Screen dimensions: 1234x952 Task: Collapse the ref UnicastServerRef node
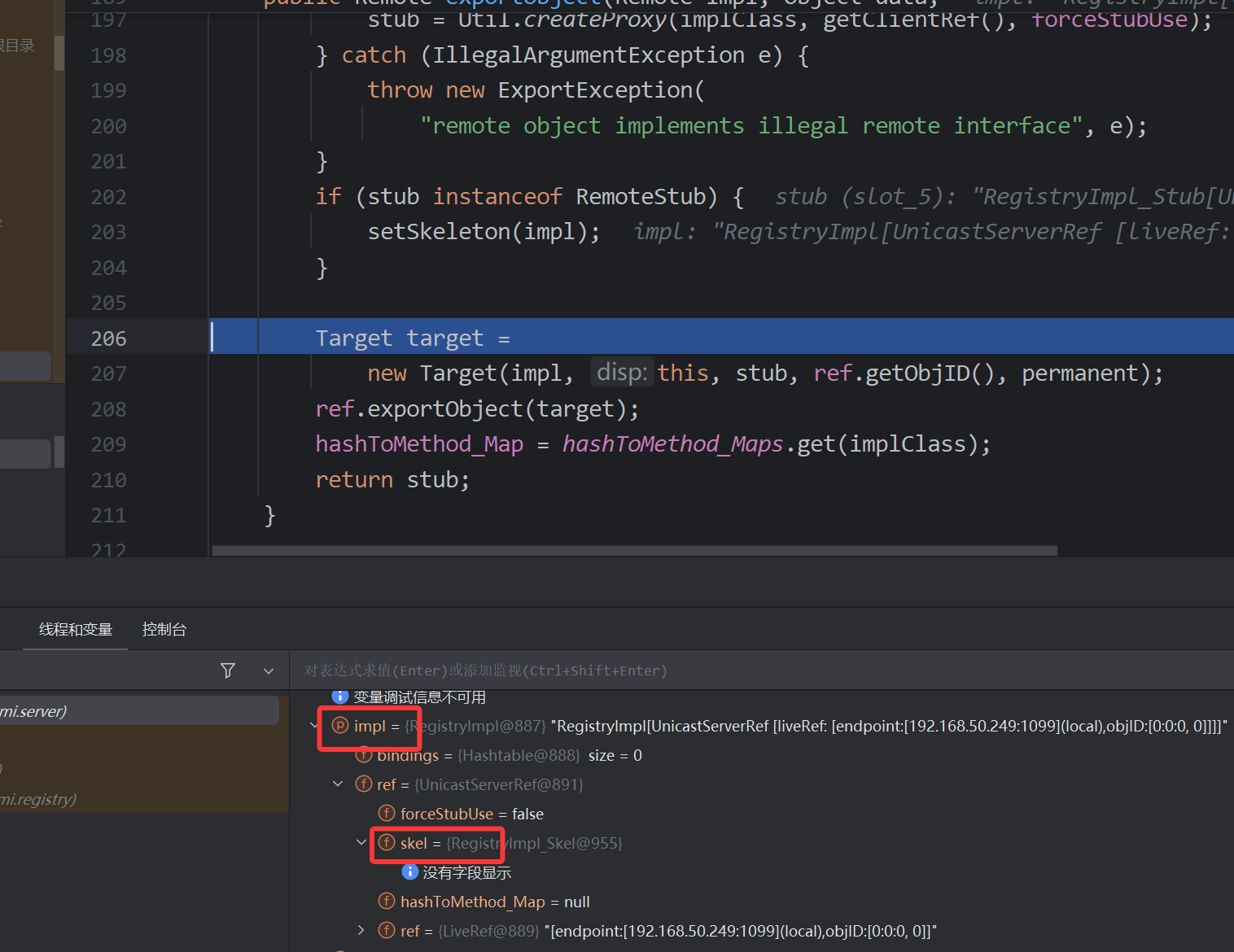coord(338,784)
